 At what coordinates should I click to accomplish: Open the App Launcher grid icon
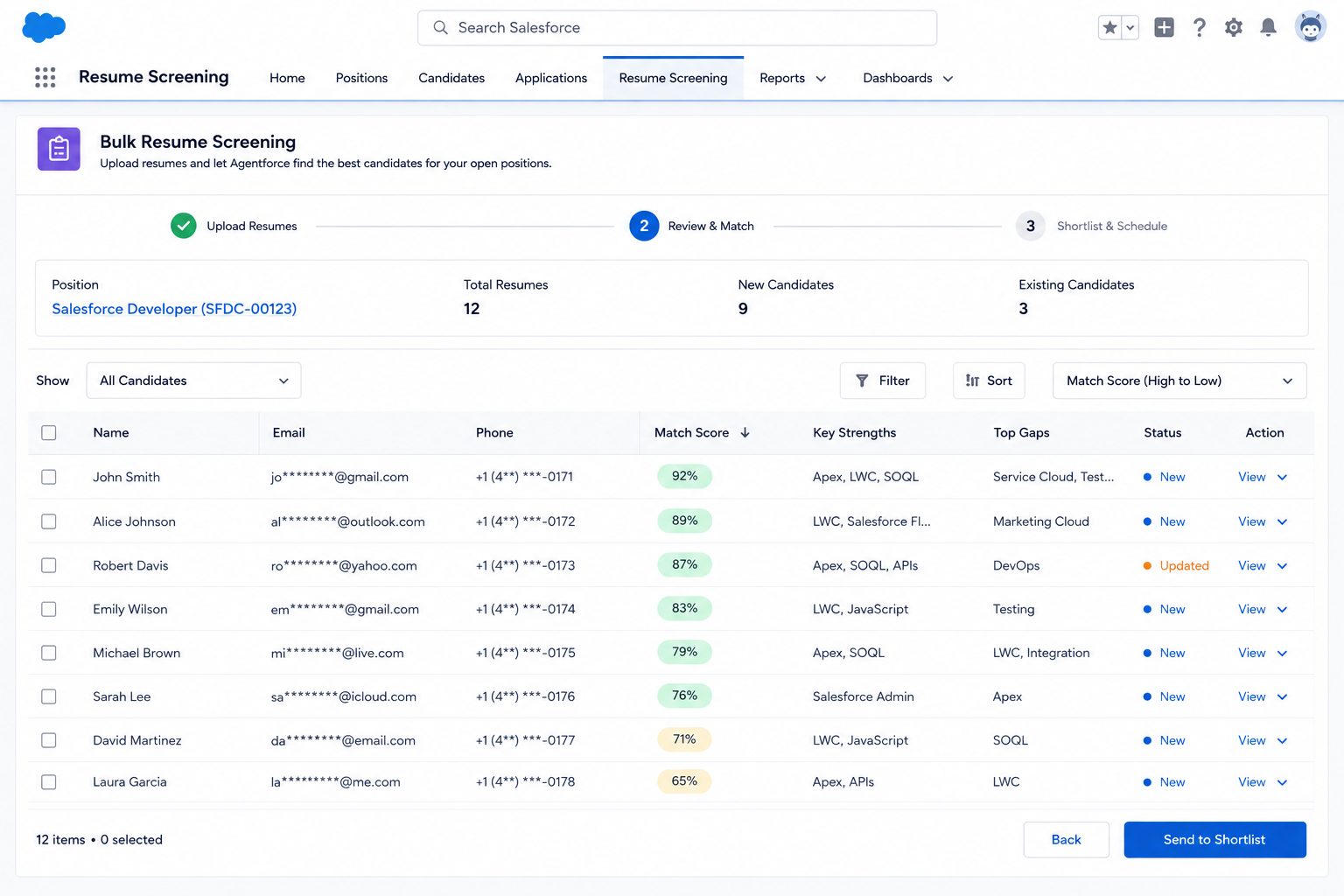tap(45, 77)
